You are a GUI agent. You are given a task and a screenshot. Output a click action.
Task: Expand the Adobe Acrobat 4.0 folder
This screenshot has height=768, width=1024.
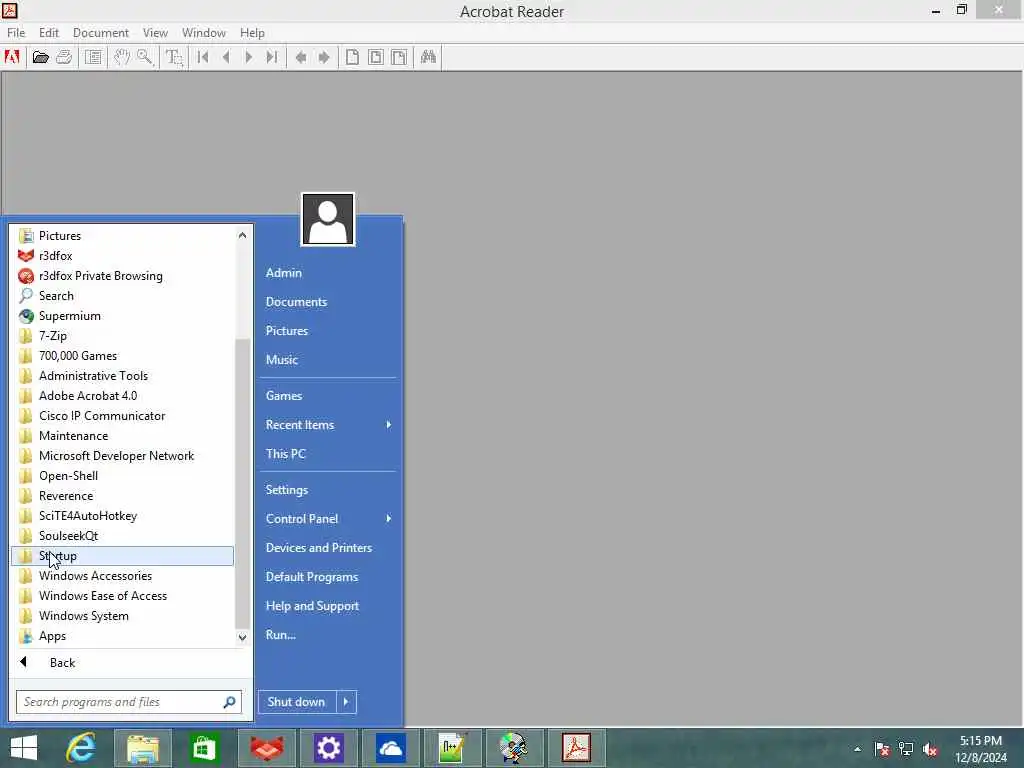pos(123,396)
